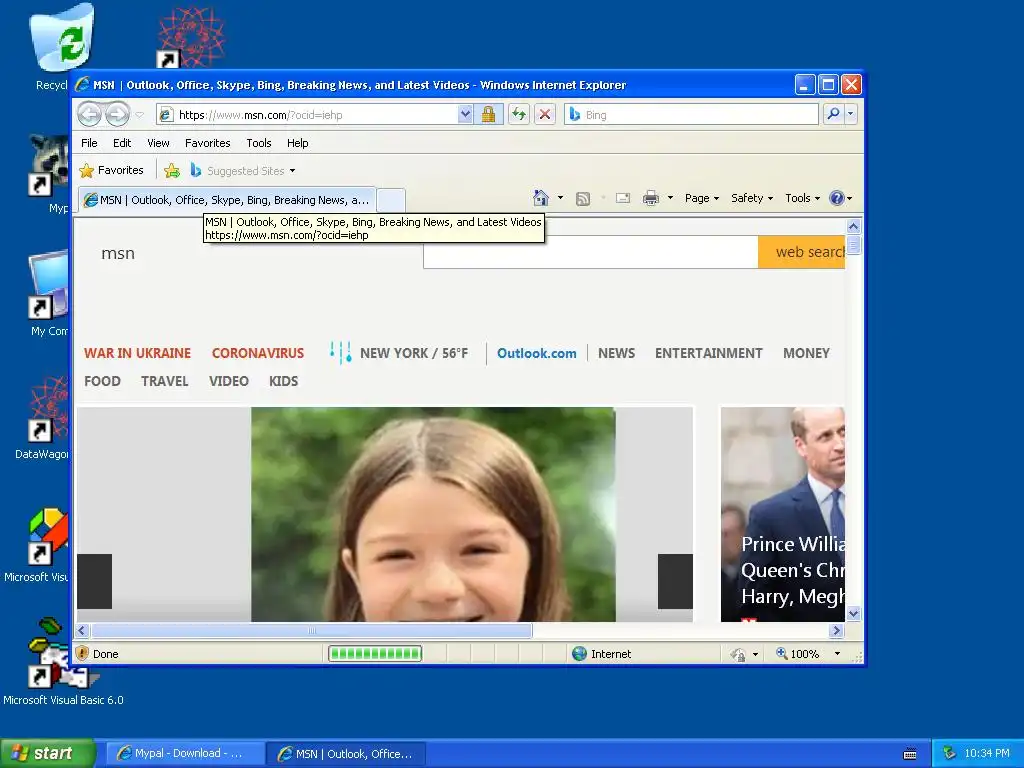
Task: Open the MONEY section link
Action: (806, 353)
